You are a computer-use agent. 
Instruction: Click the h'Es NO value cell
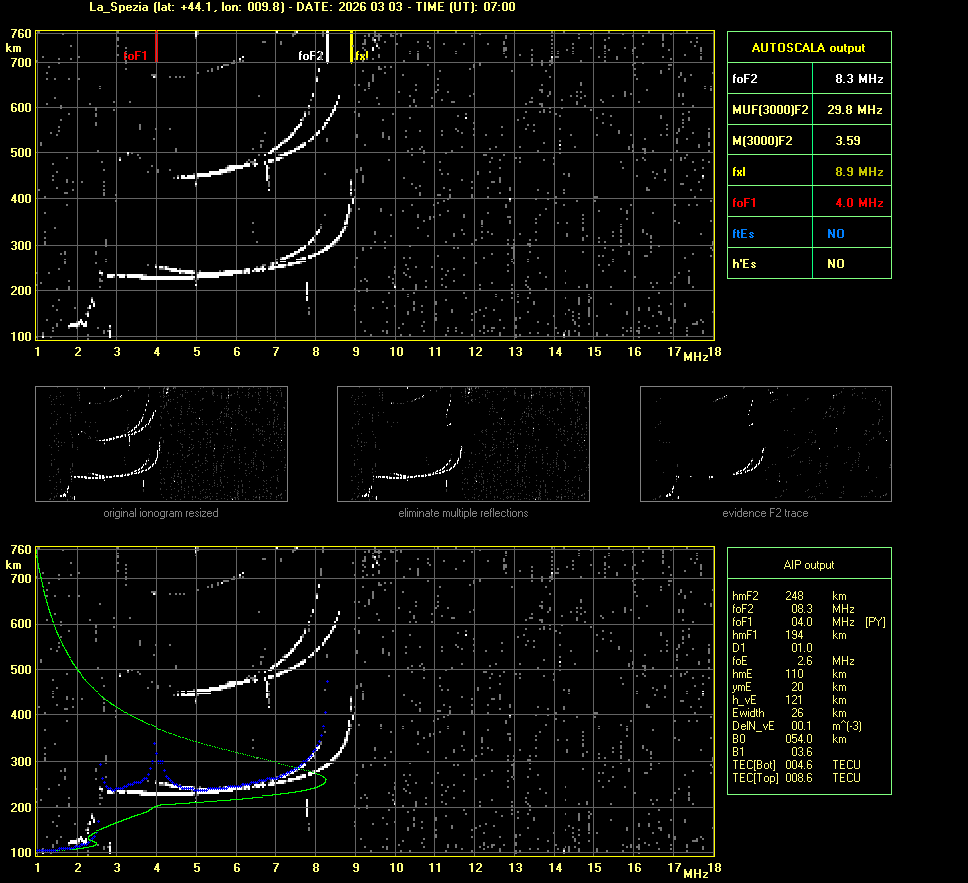click(x=835, y=264)
